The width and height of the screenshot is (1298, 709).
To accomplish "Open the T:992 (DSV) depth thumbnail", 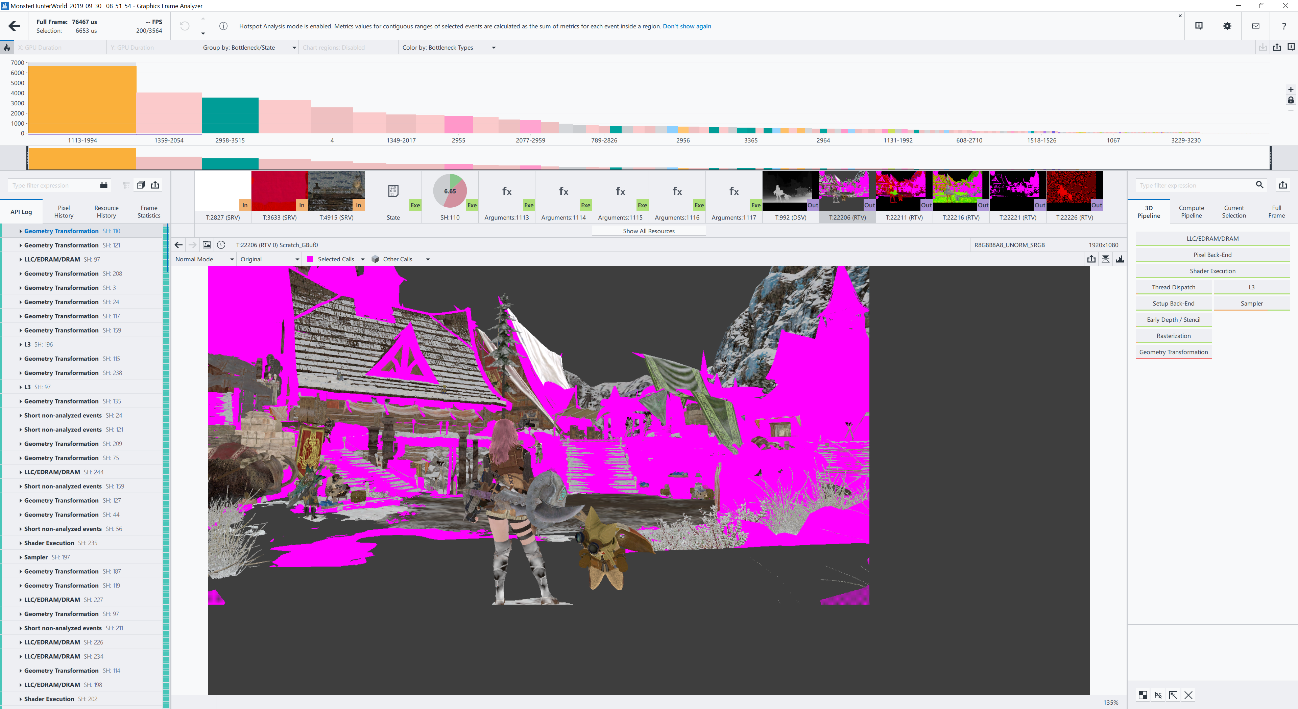I will [790, 191].
